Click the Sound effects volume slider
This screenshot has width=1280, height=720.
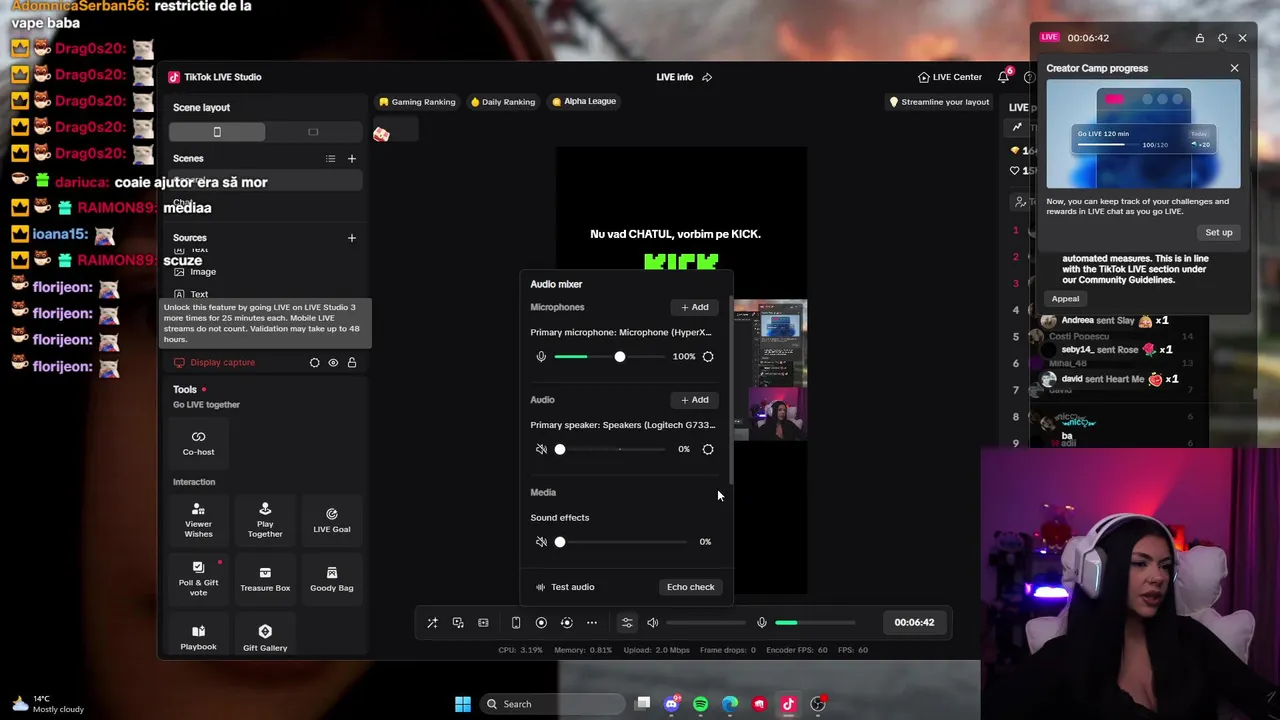(620, 542)
